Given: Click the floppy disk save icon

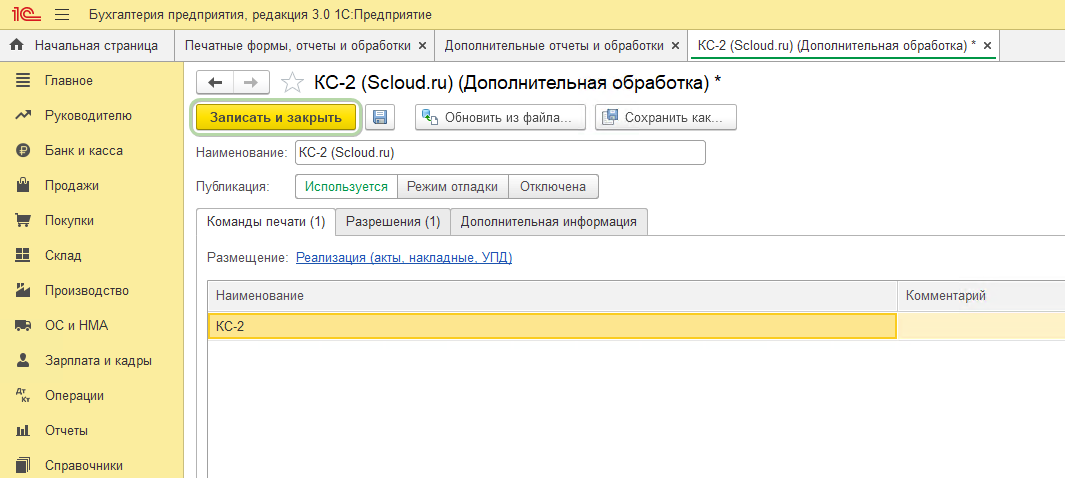Looking at the screenshot, I should click(380, 117).
